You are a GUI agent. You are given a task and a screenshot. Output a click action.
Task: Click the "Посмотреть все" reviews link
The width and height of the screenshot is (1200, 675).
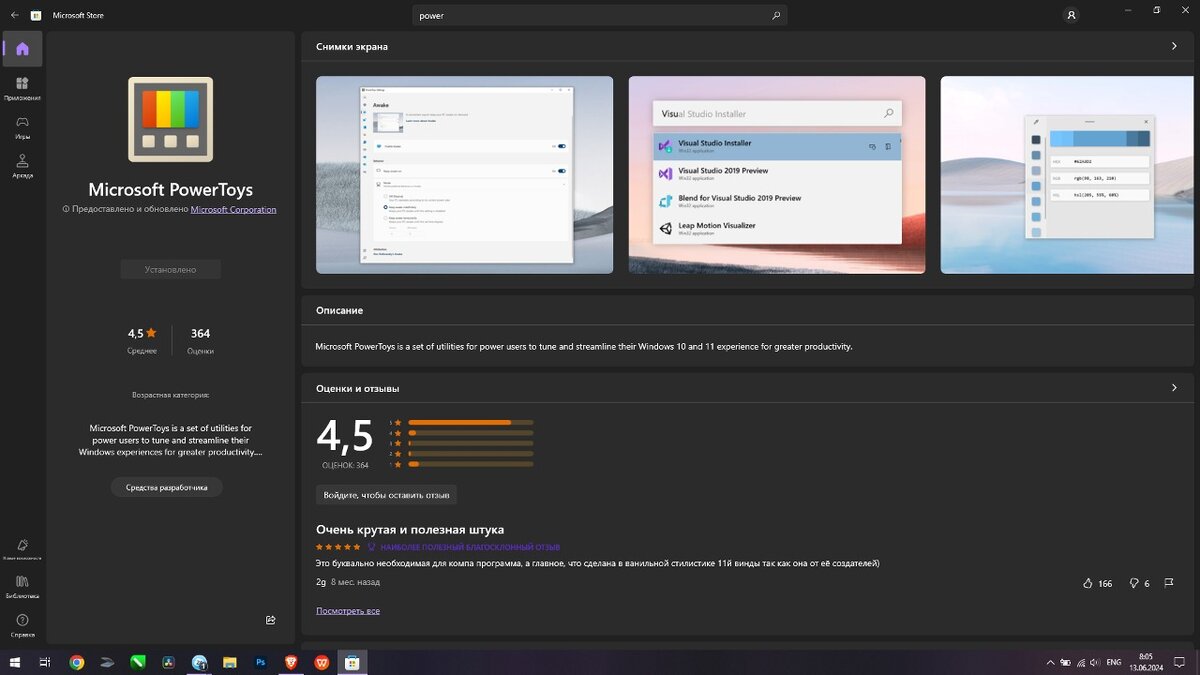pyautogui.click(x=348, y=610)
